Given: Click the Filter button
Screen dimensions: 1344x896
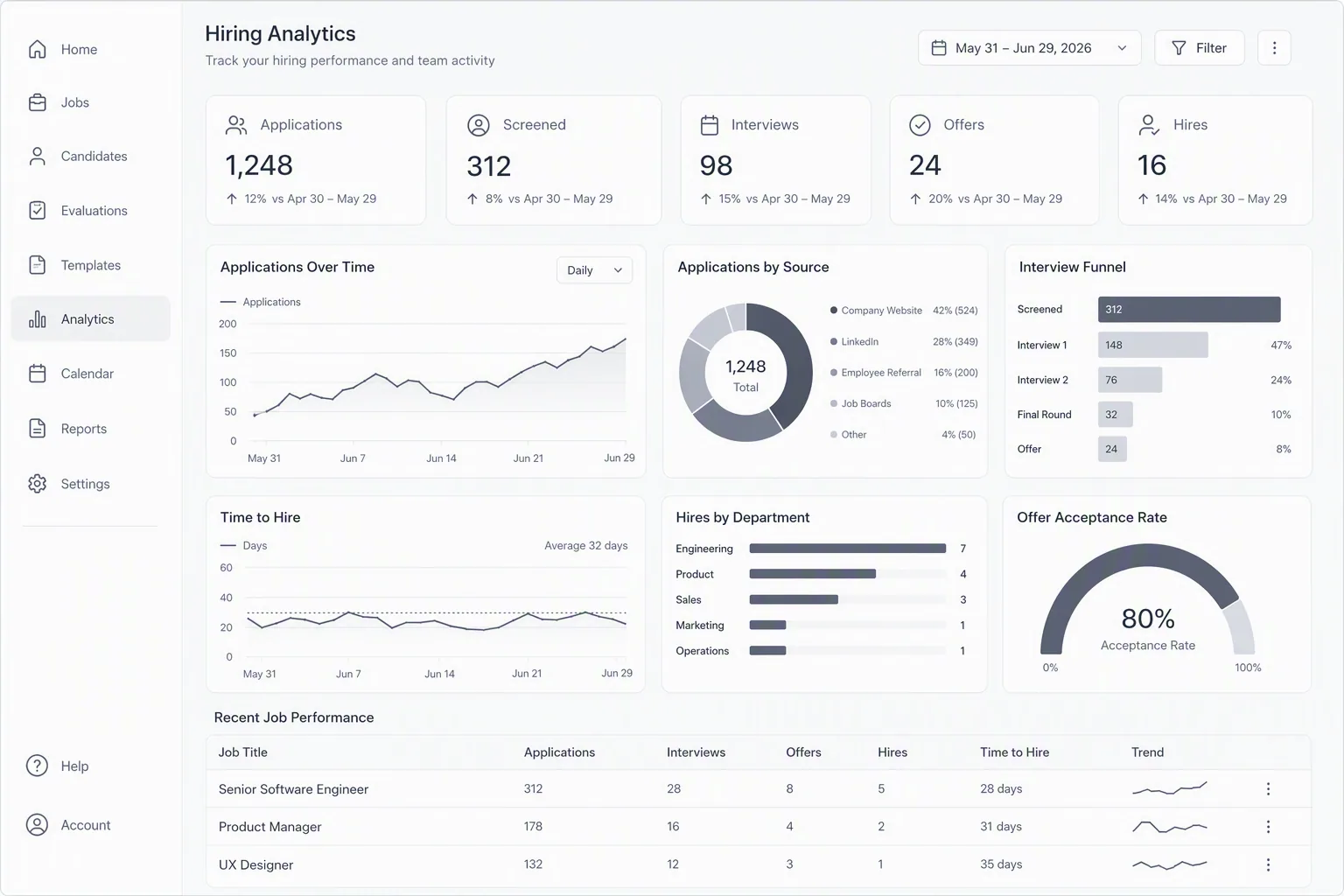Looking at the screenshot, I should pyautogui.click(x=1199, y=48).
